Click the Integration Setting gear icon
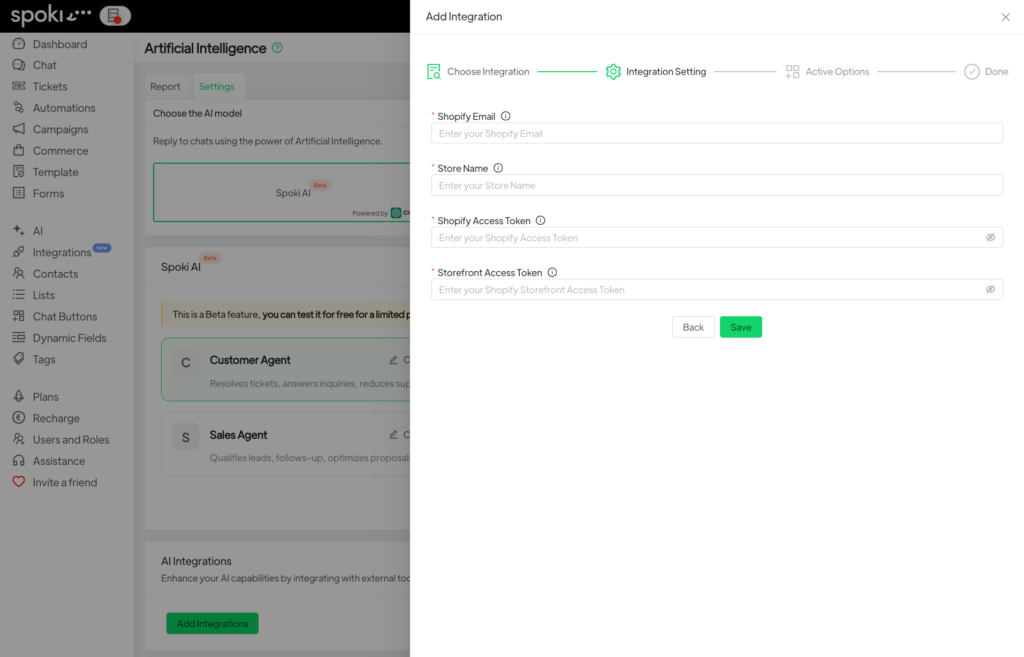 pyautogui.click(x=613, y=72)
